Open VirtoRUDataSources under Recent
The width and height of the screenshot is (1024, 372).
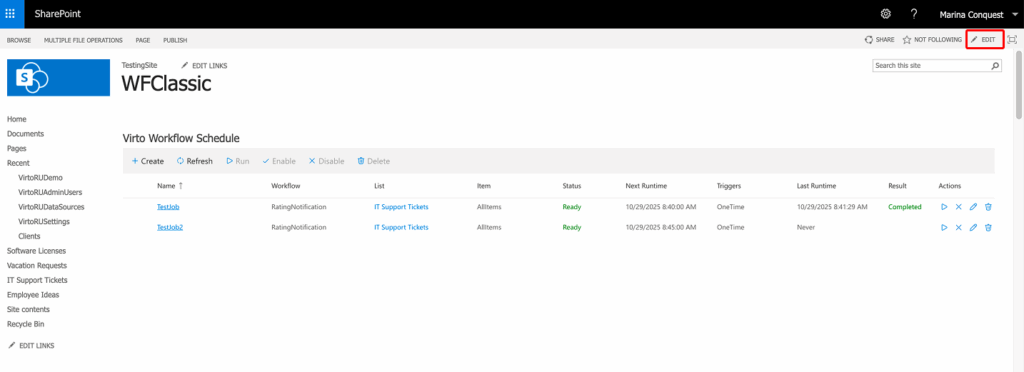(x=52, y=207)
